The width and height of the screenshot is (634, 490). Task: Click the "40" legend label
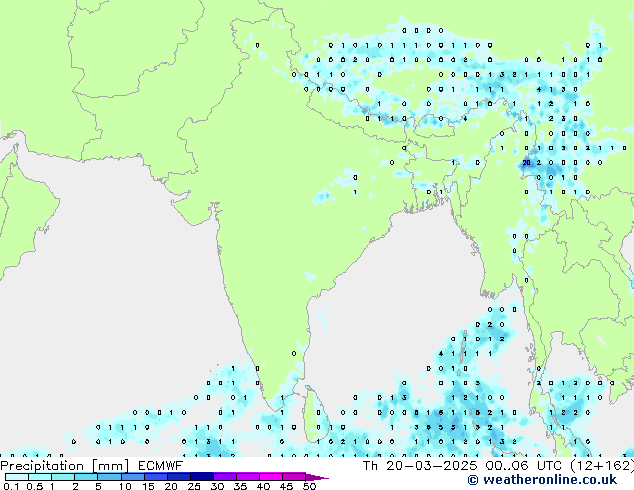(263, 486)
